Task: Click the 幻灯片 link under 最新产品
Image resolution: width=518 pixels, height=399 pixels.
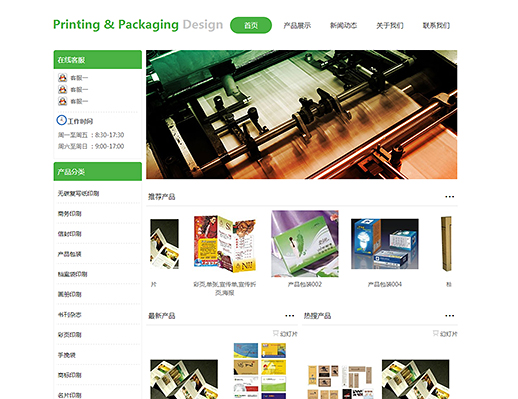Action: [289, 334]
